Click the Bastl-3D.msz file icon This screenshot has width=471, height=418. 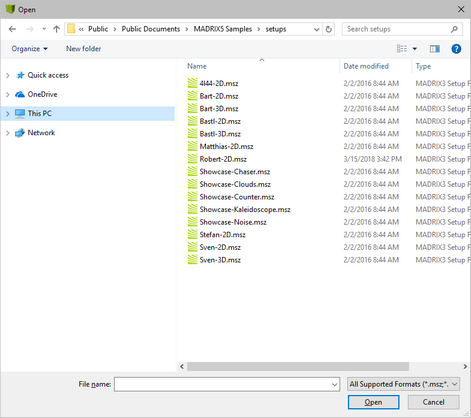pos(192,134)
